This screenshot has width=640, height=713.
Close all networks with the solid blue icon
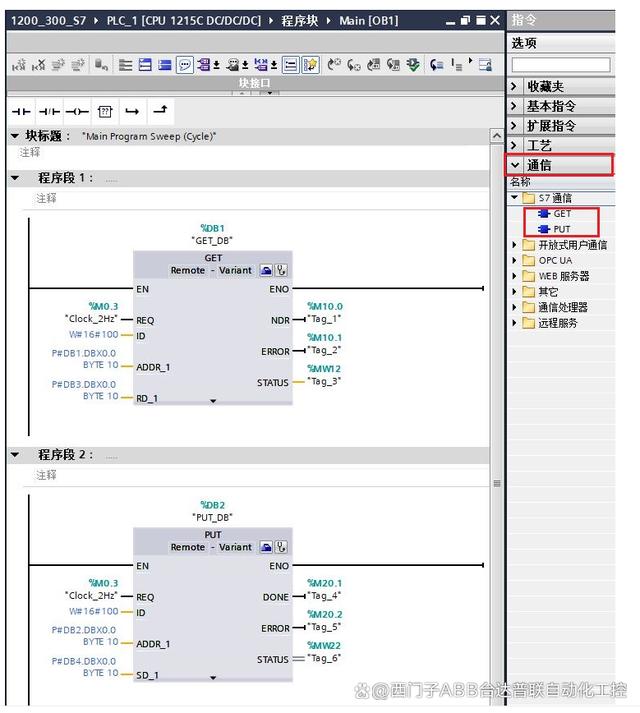[165, 65]
